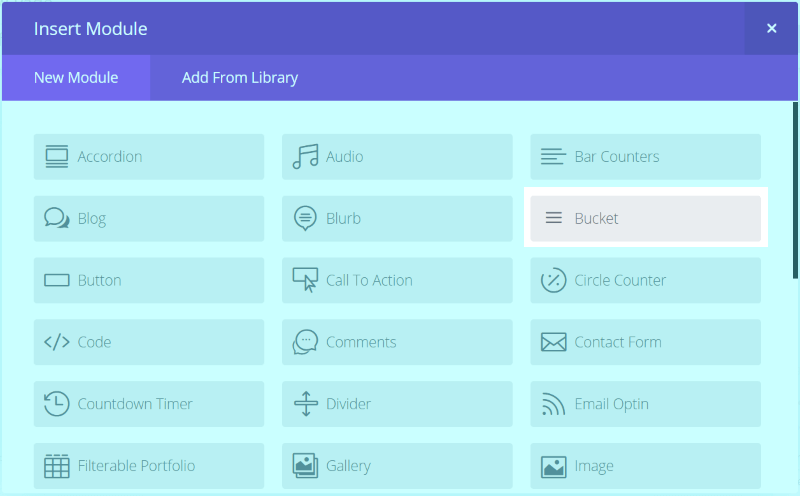The height and width of the screenshot is (496, 800).
Task: Select the Circle Counter percent icon
Action: coord(553,281)
